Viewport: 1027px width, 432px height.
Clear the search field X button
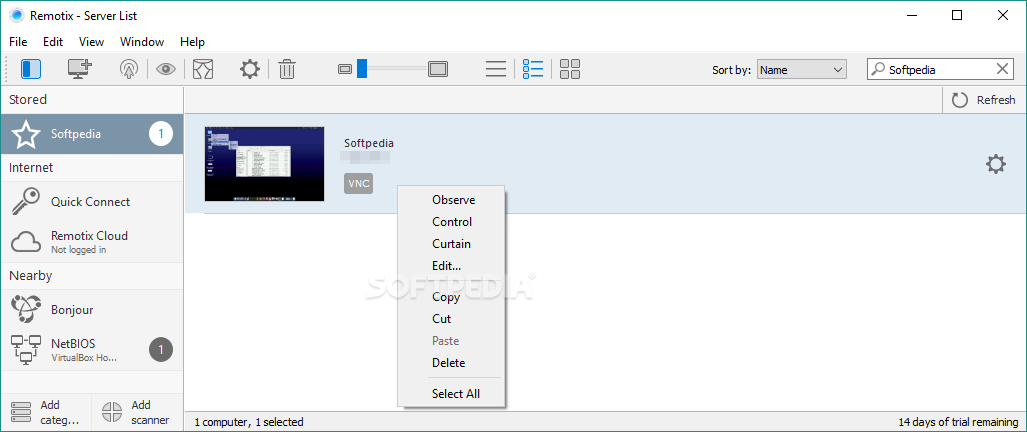click(1002, 69)
